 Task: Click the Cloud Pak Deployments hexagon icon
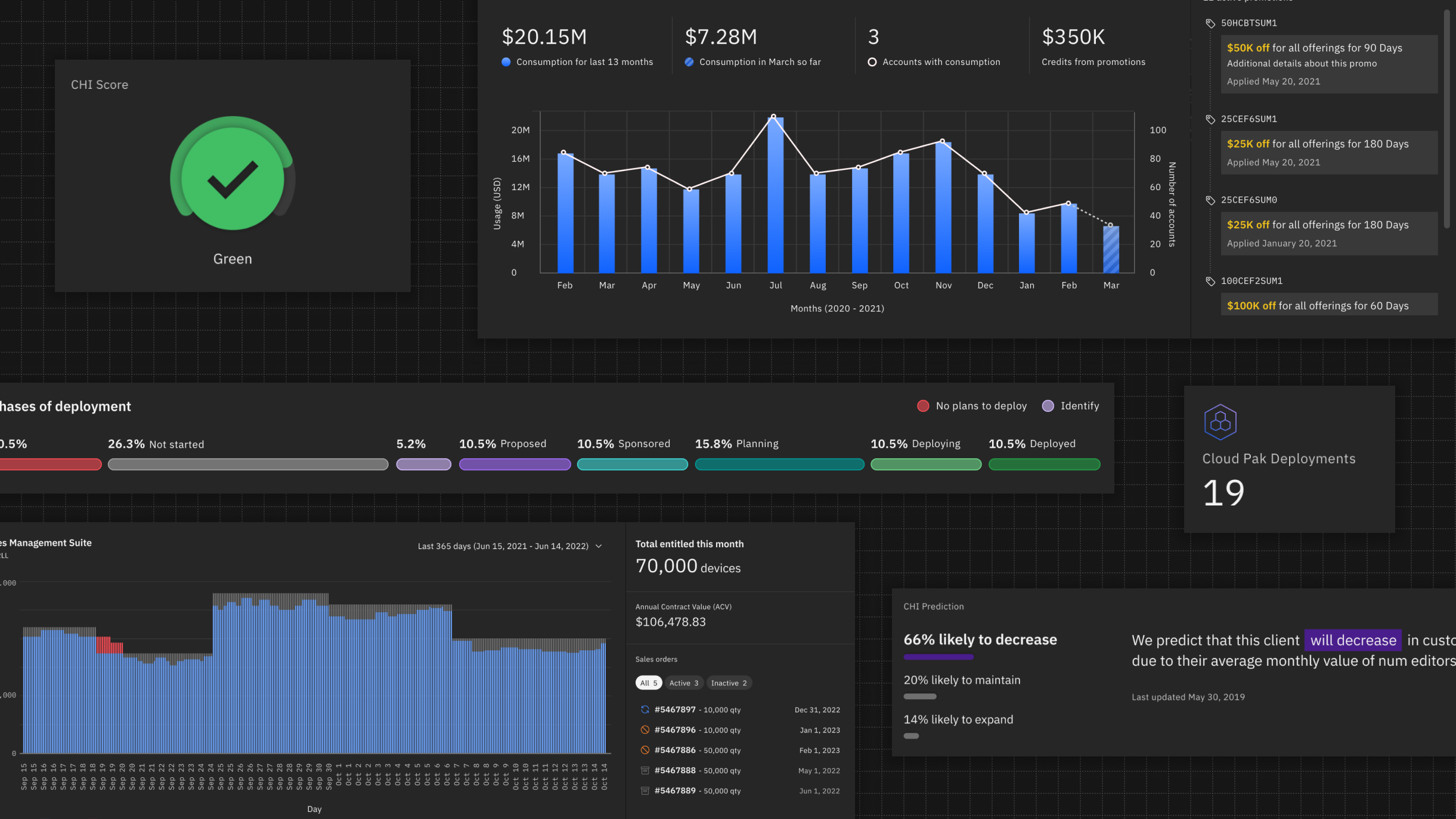click(x=1220, y=422)
